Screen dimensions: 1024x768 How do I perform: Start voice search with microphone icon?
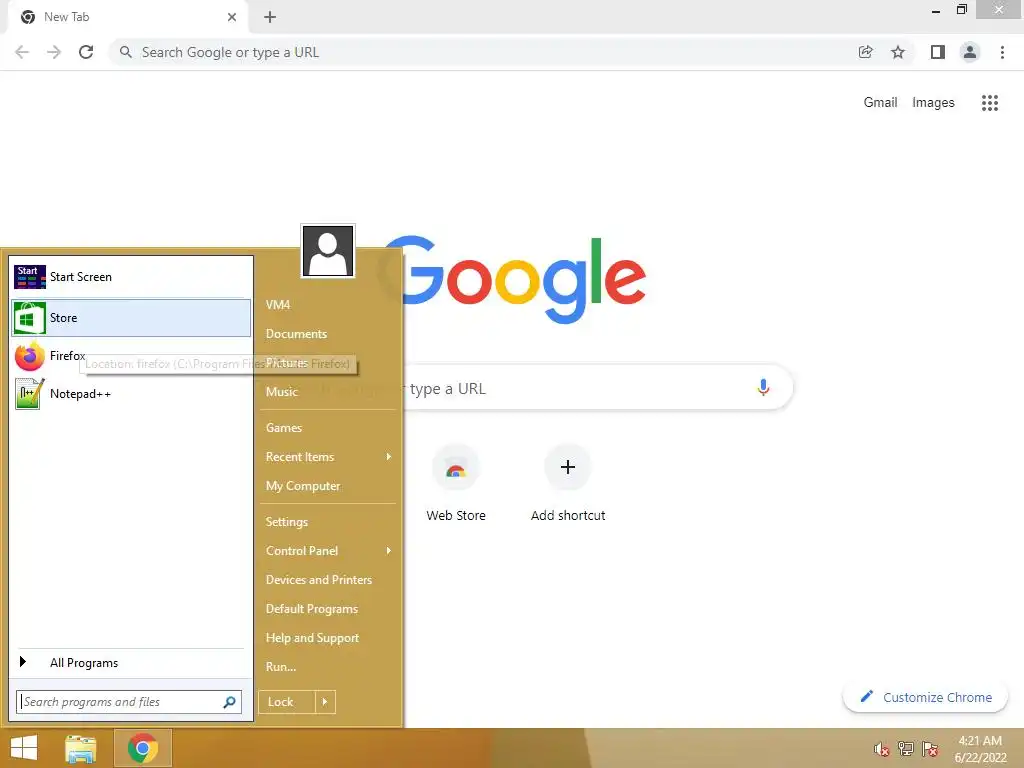coord(763,387)
